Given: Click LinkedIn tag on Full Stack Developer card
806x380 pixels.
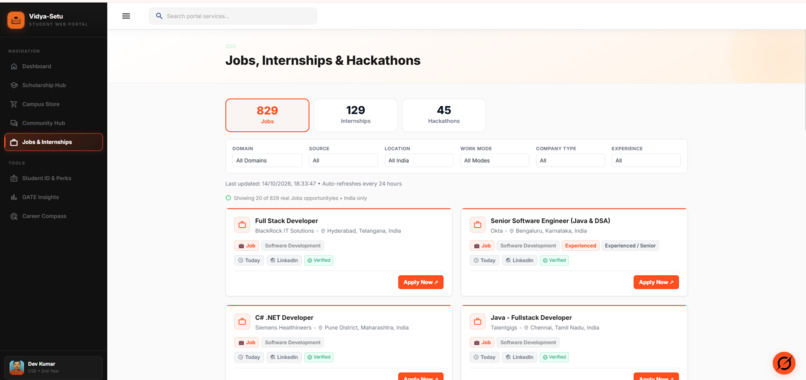Looking at the screenshot, I should [284, 261].
